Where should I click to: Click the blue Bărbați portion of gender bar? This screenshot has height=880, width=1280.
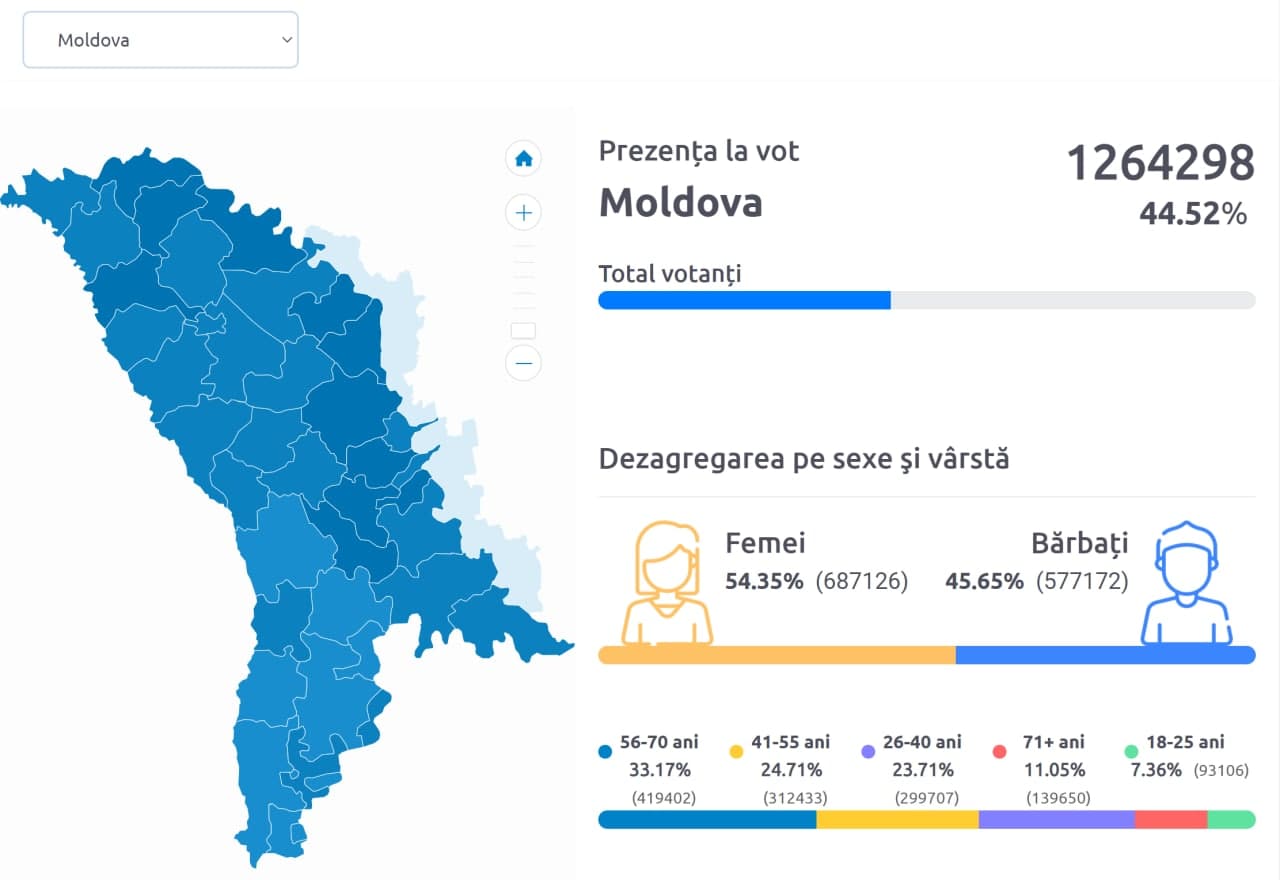click(x=1105, y=655)
